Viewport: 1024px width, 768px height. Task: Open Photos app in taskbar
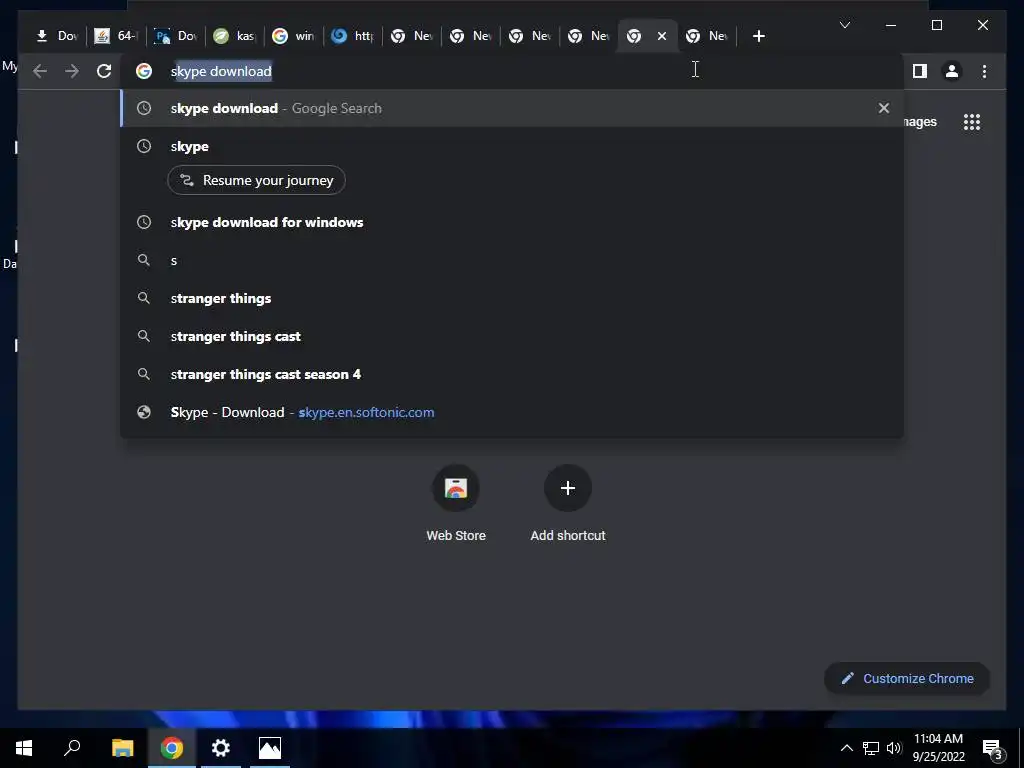[270, 748]
